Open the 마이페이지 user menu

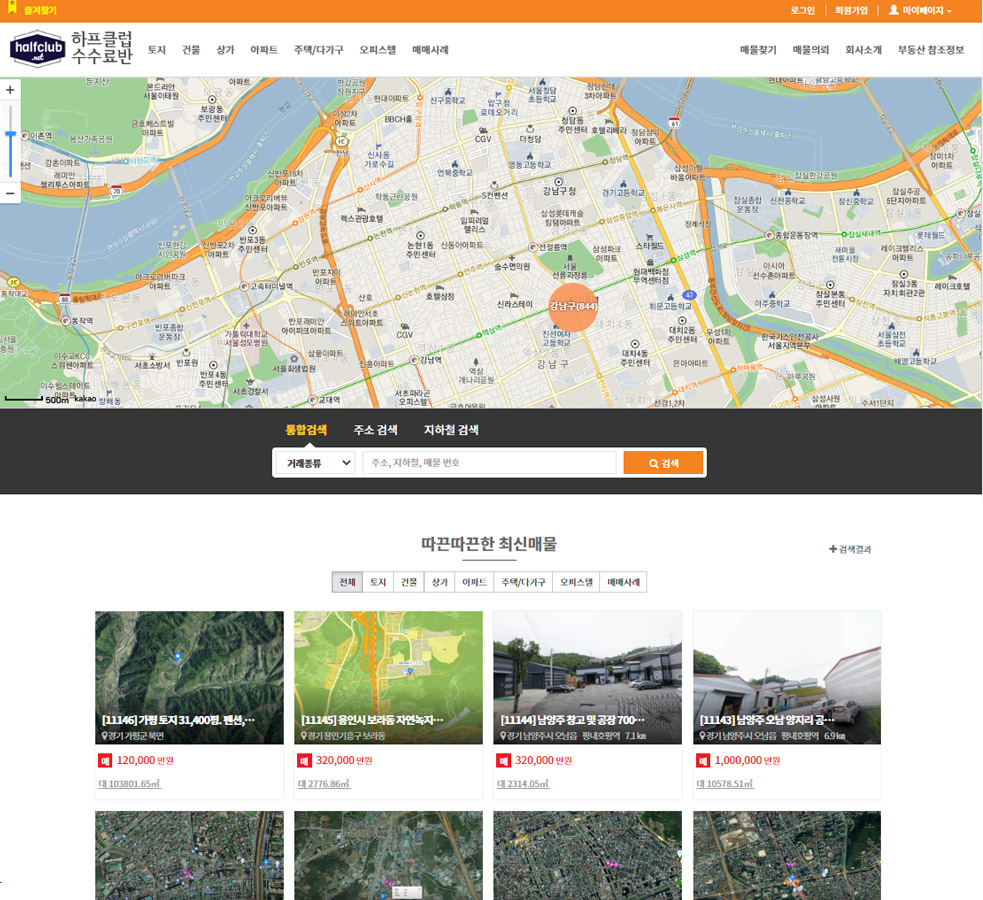point(920,10)
